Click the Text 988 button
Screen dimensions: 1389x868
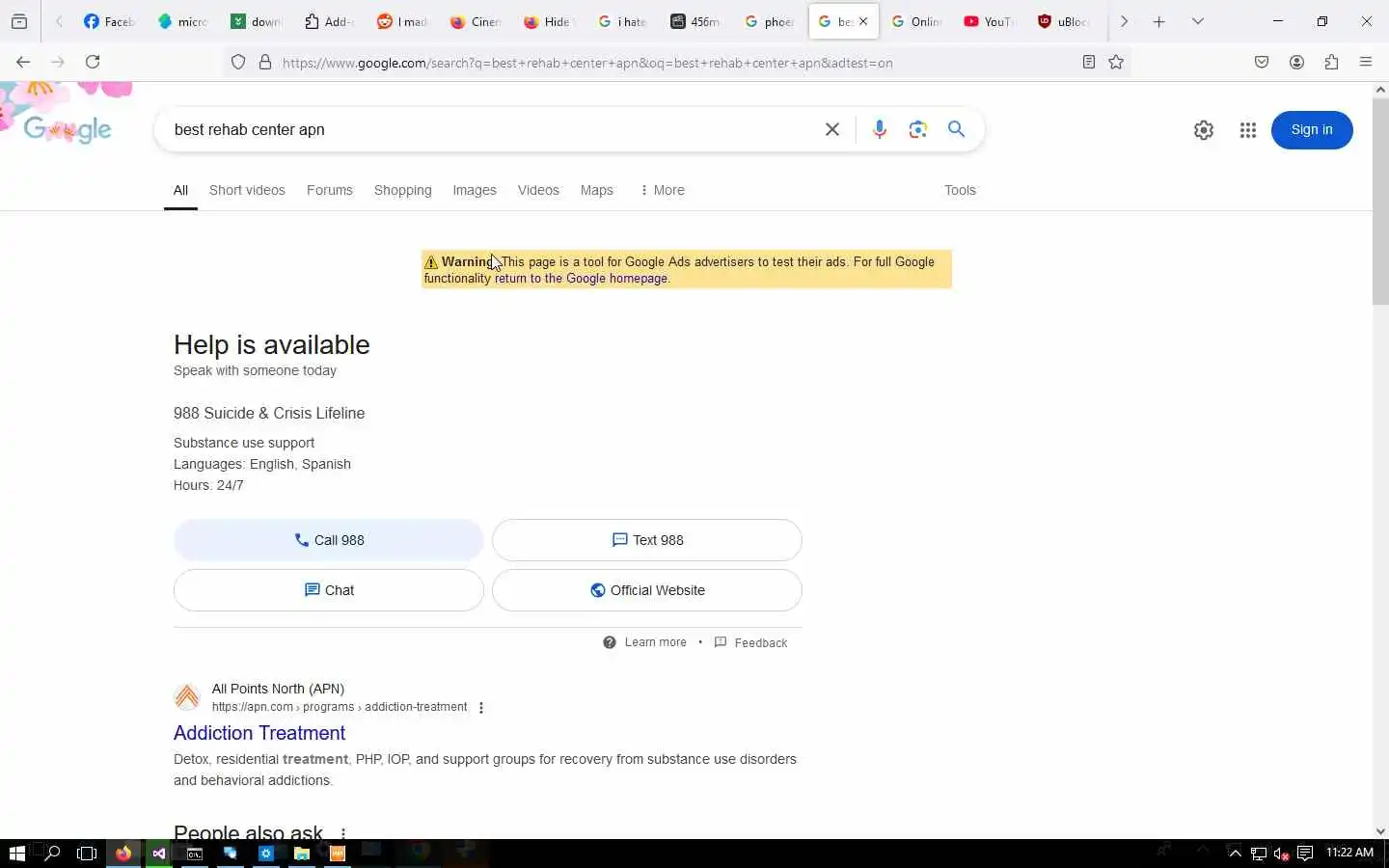tap(647, 540)
